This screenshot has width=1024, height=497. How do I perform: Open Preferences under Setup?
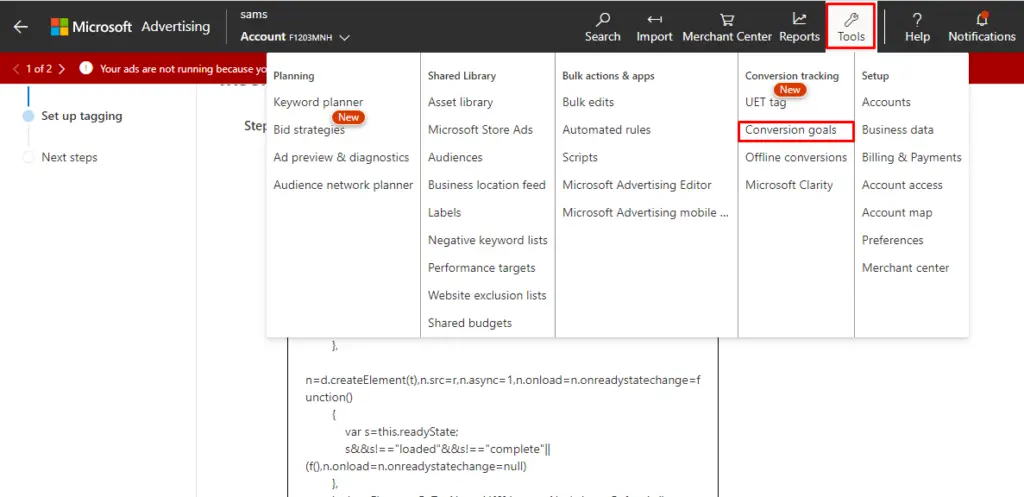(x=892, y=240)
